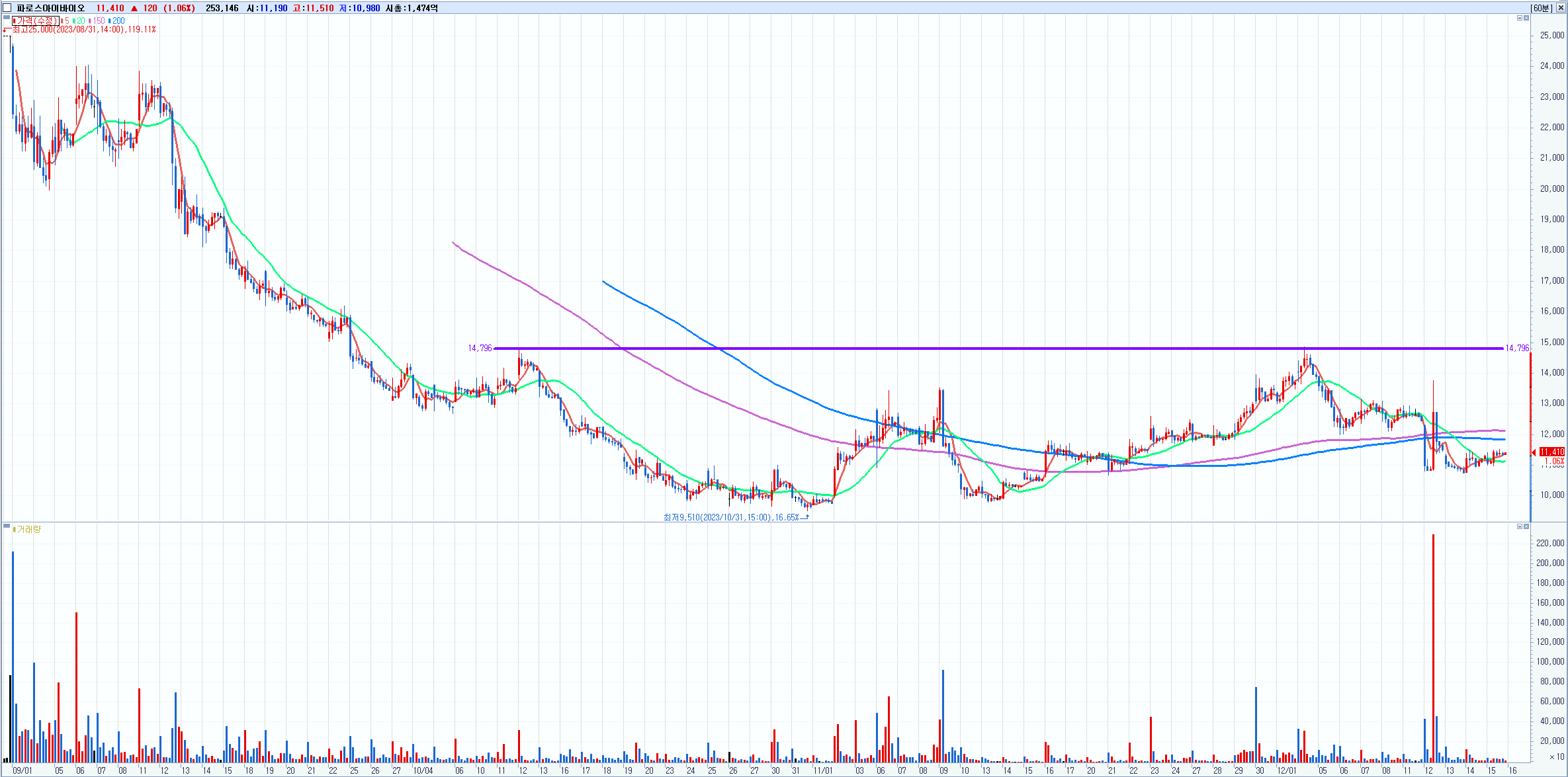This screenshot has width=1568, height=777.
Task: Select the 5-period moving average legend
Action: tap(65, 21)
